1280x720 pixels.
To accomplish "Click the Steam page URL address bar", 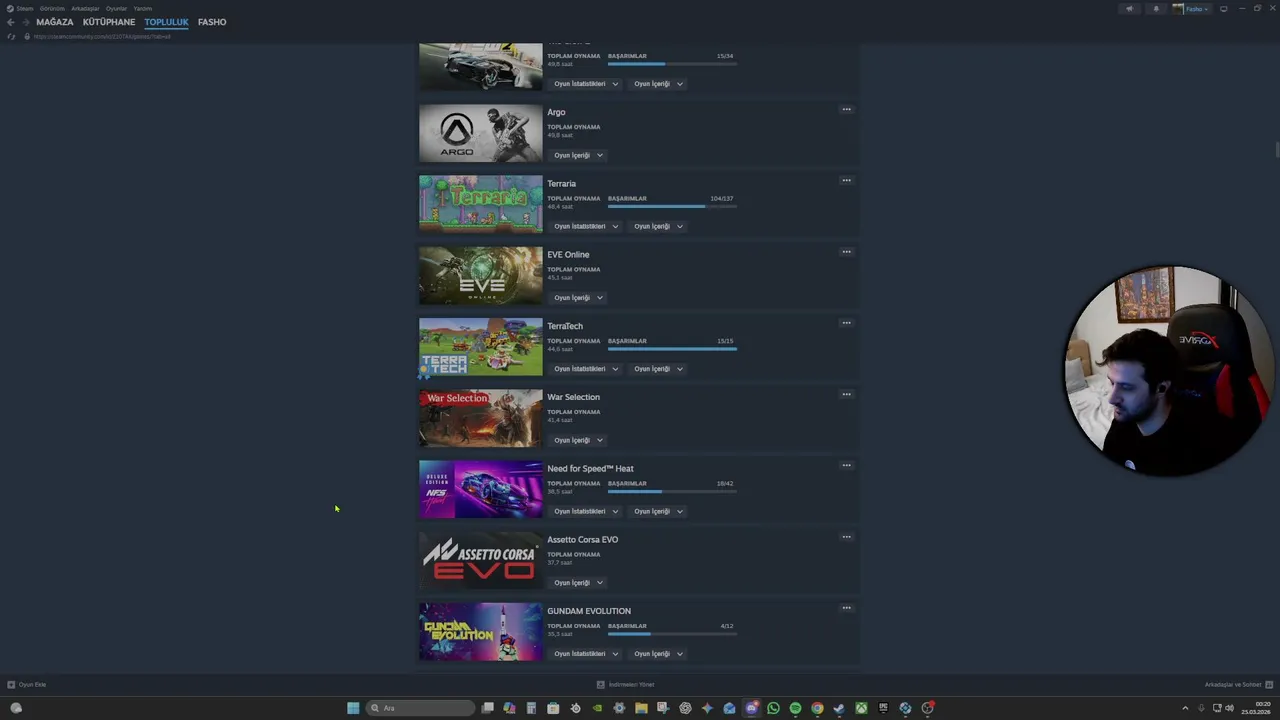I will click(x=102, y=37).
